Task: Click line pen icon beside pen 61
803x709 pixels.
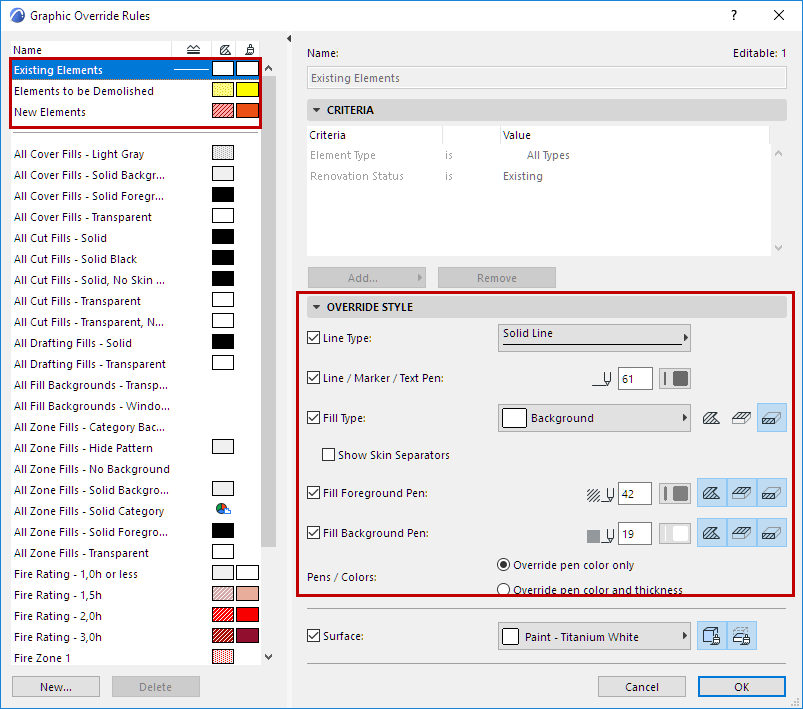Action: [602, 379]
